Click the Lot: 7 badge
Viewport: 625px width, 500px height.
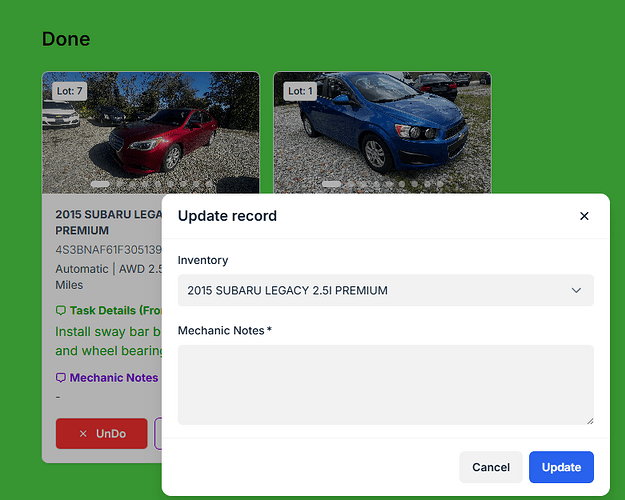pos(69,91)
